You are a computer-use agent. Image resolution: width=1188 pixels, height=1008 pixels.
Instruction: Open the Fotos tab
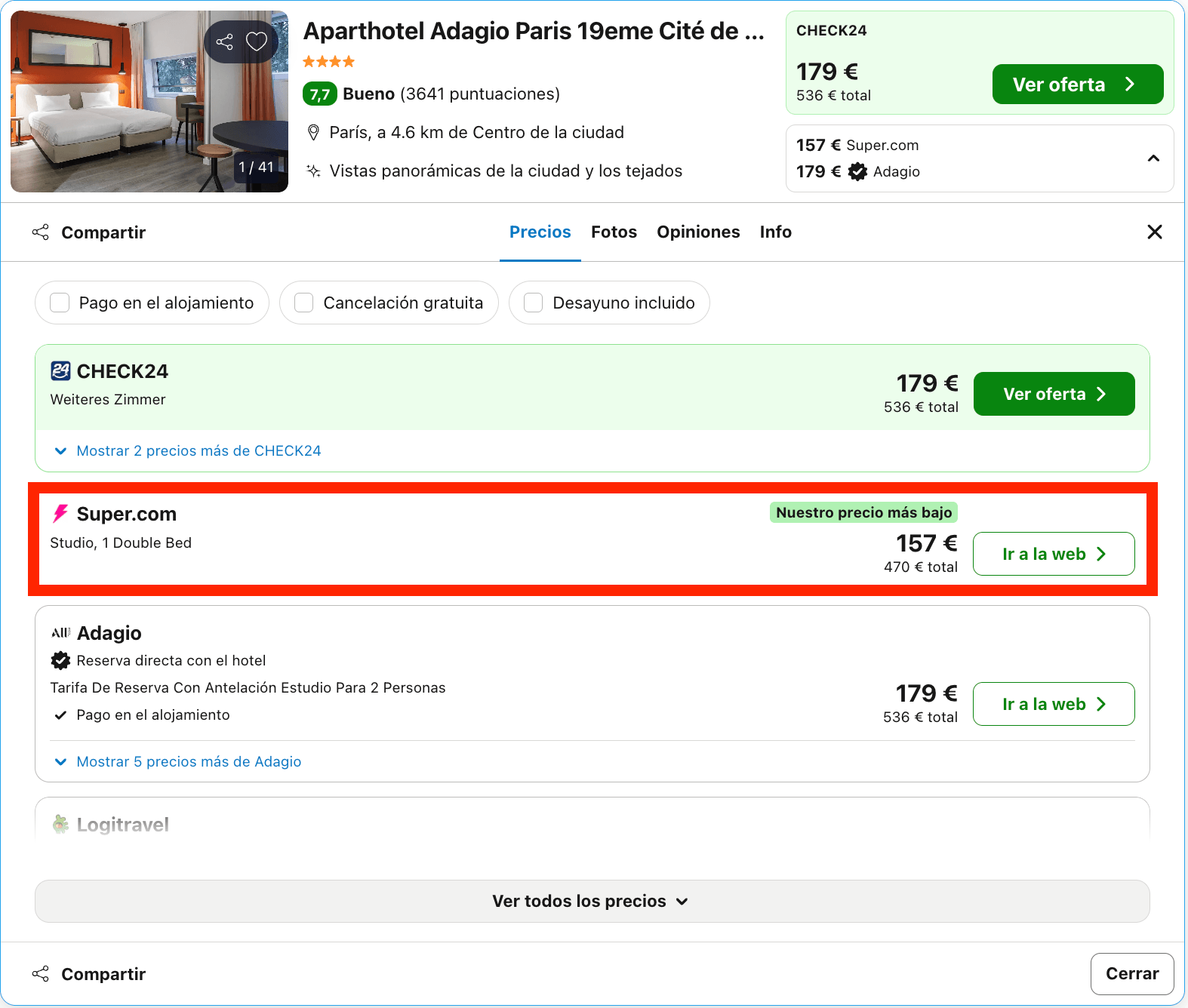pyautogui.click(x=614, y=232)
